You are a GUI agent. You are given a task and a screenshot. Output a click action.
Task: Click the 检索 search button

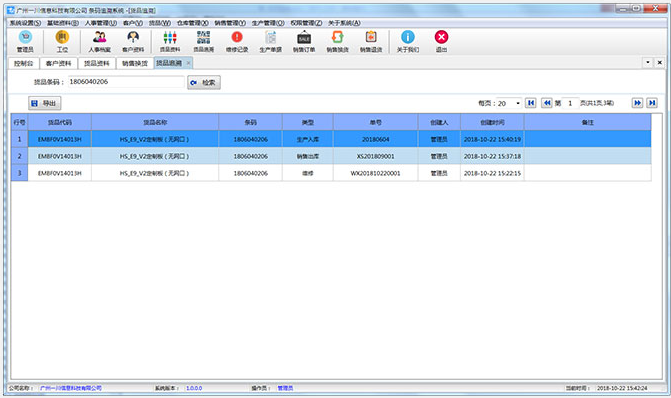(x=204, y=83)
